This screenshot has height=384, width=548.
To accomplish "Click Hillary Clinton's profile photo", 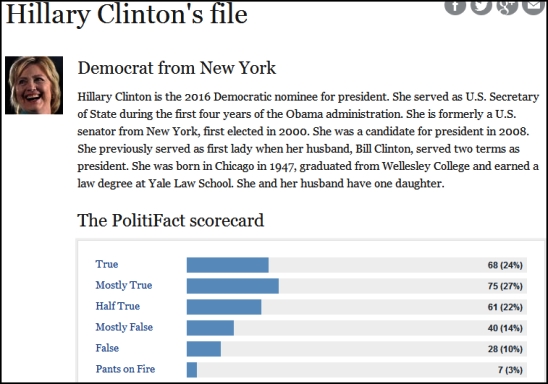I will tap(34, 85).
